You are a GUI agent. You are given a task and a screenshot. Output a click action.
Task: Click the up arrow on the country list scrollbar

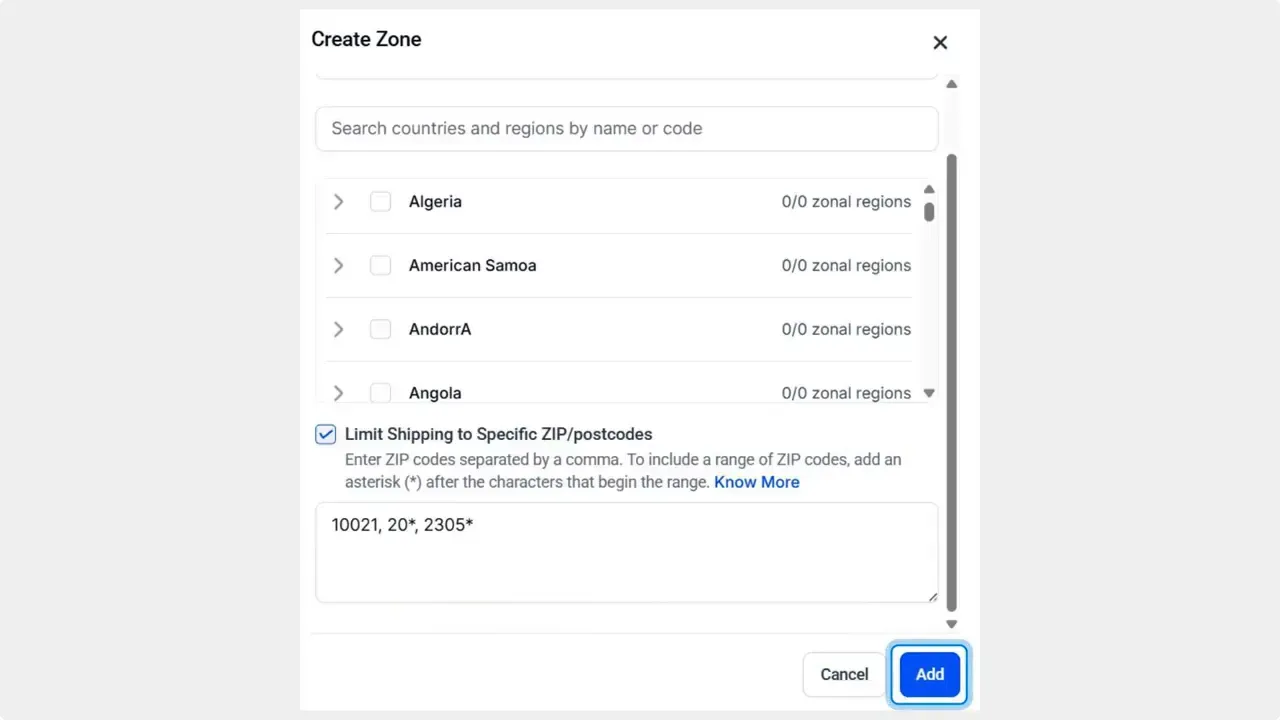(929, 189)
